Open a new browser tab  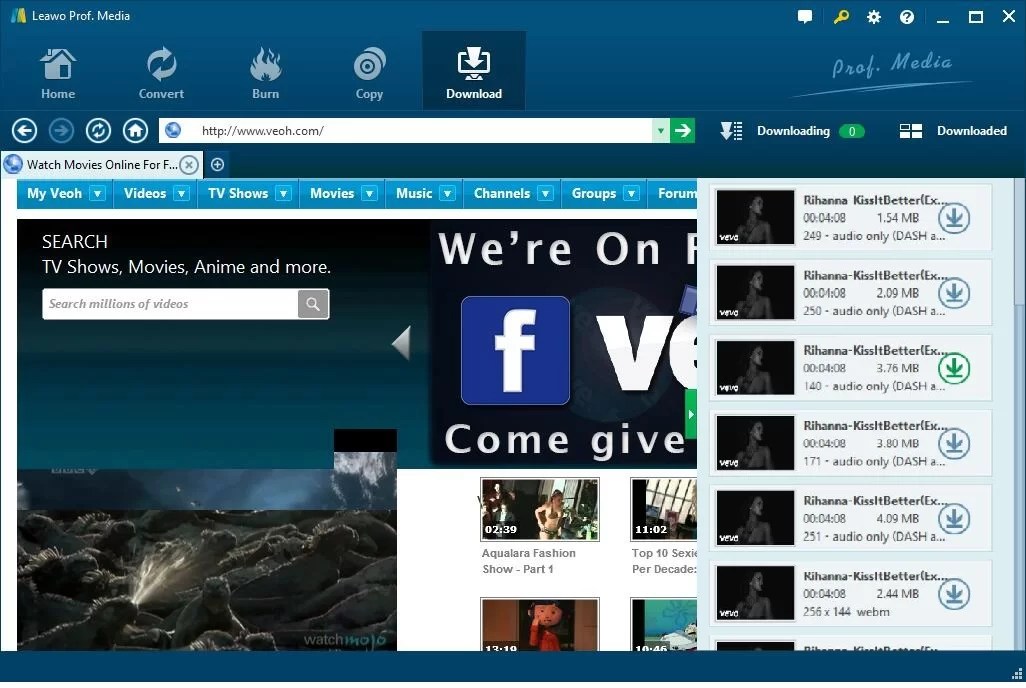tap(217, 164)
